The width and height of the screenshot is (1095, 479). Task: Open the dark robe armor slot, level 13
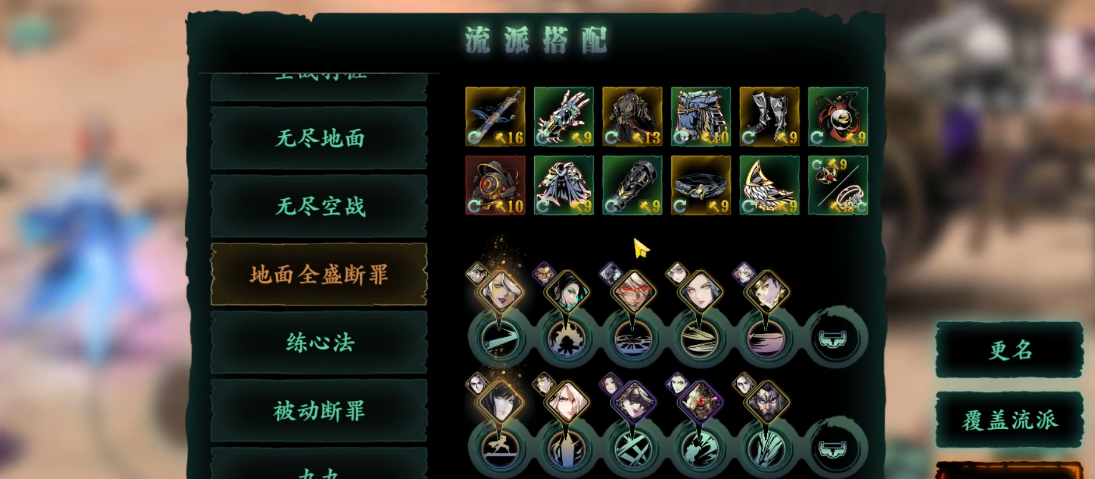point(632,117)
